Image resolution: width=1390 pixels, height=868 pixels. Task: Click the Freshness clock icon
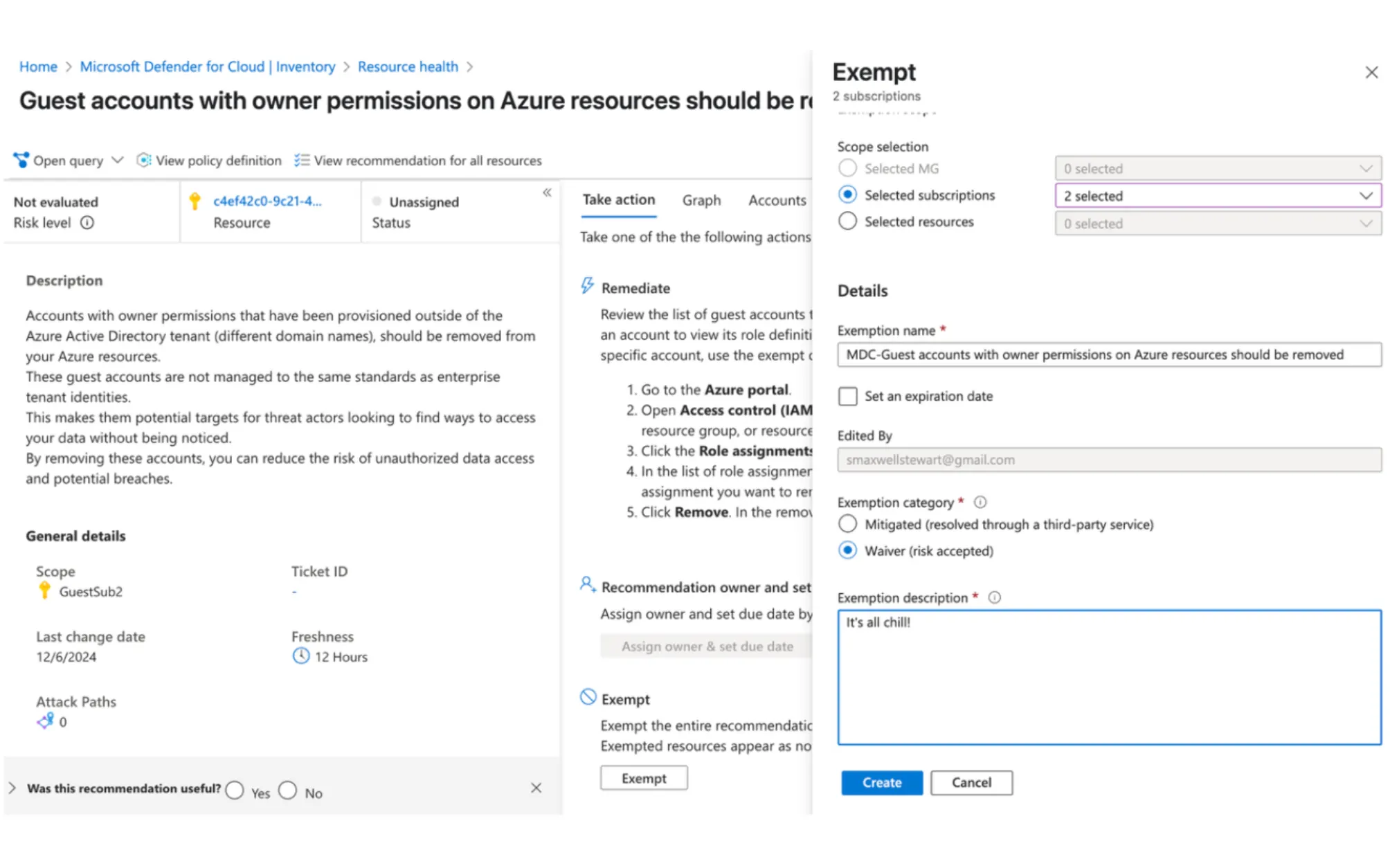click(x=300, y=656)
